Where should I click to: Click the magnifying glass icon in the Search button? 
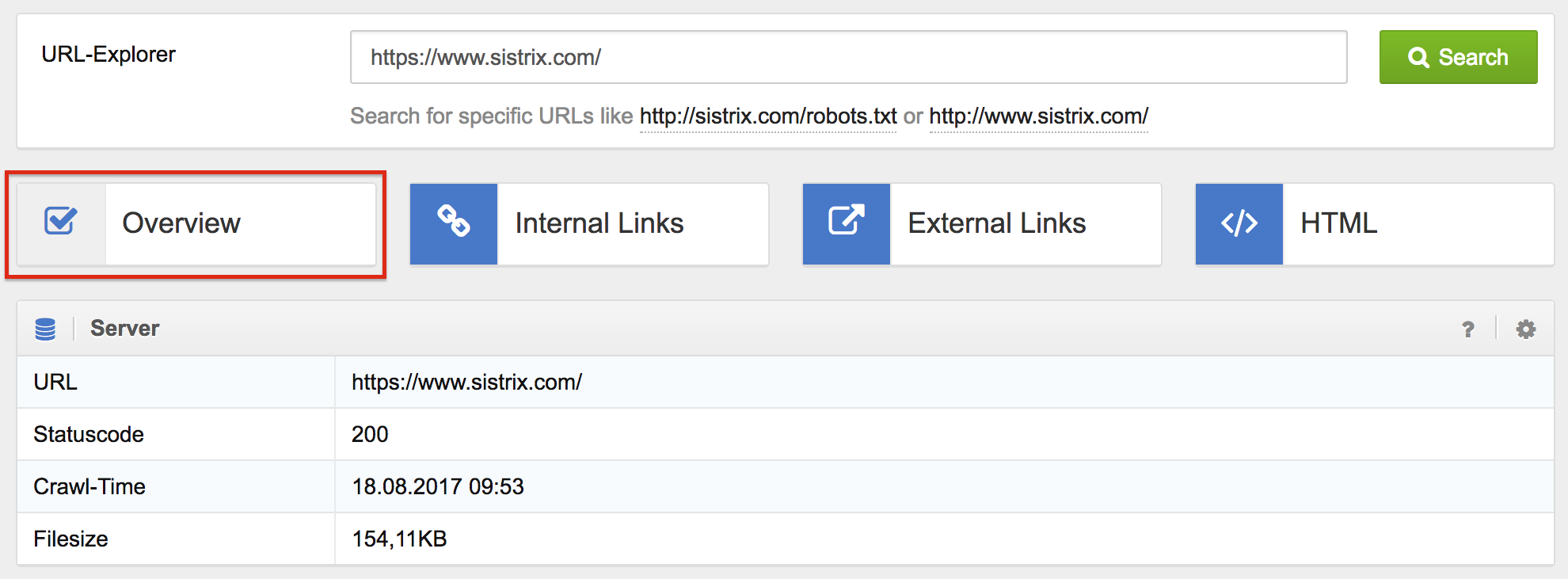1418,56
